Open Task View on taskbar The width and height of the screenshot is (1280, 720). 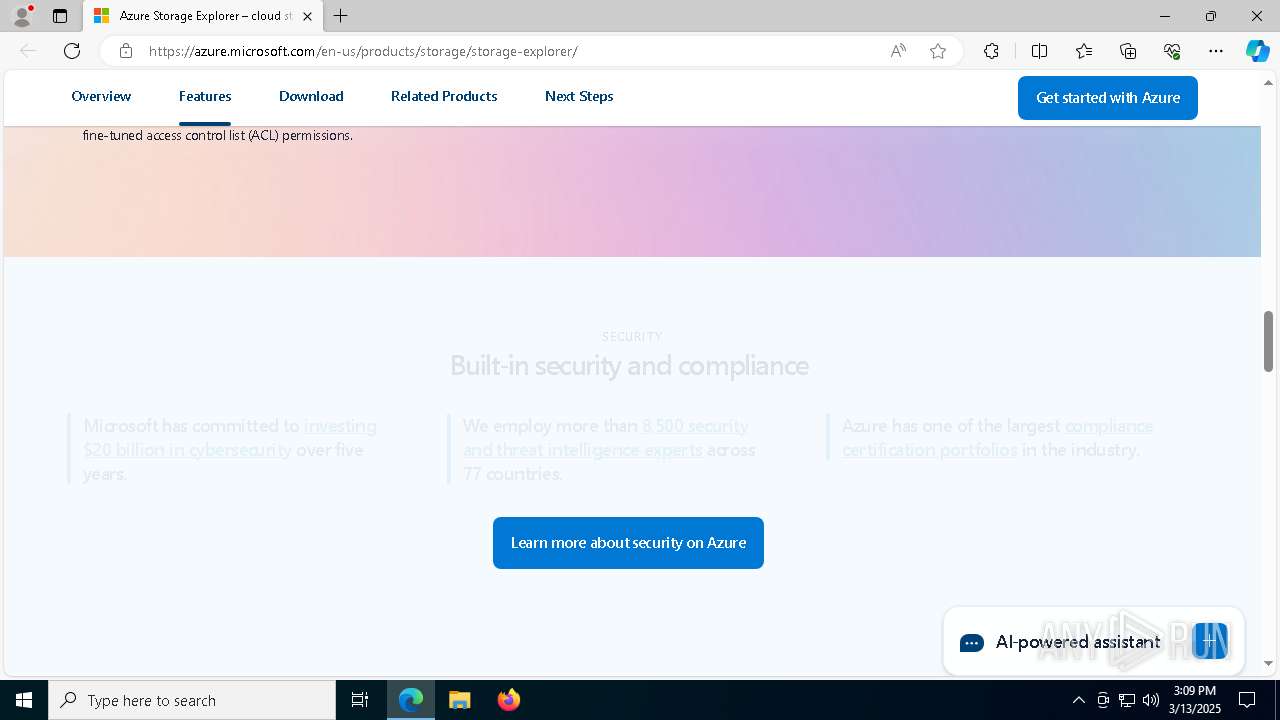tap(360, 700)
